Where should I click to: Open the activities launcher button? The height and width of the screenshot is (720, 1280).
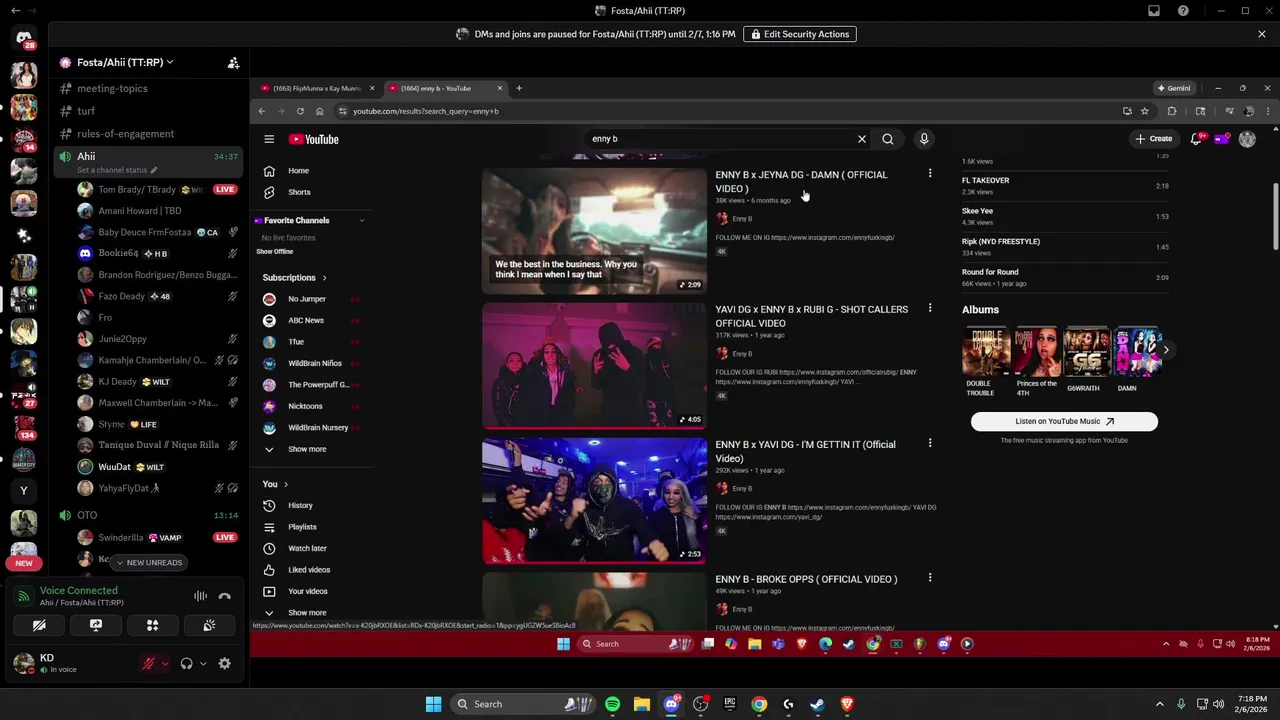pos(153,625)
